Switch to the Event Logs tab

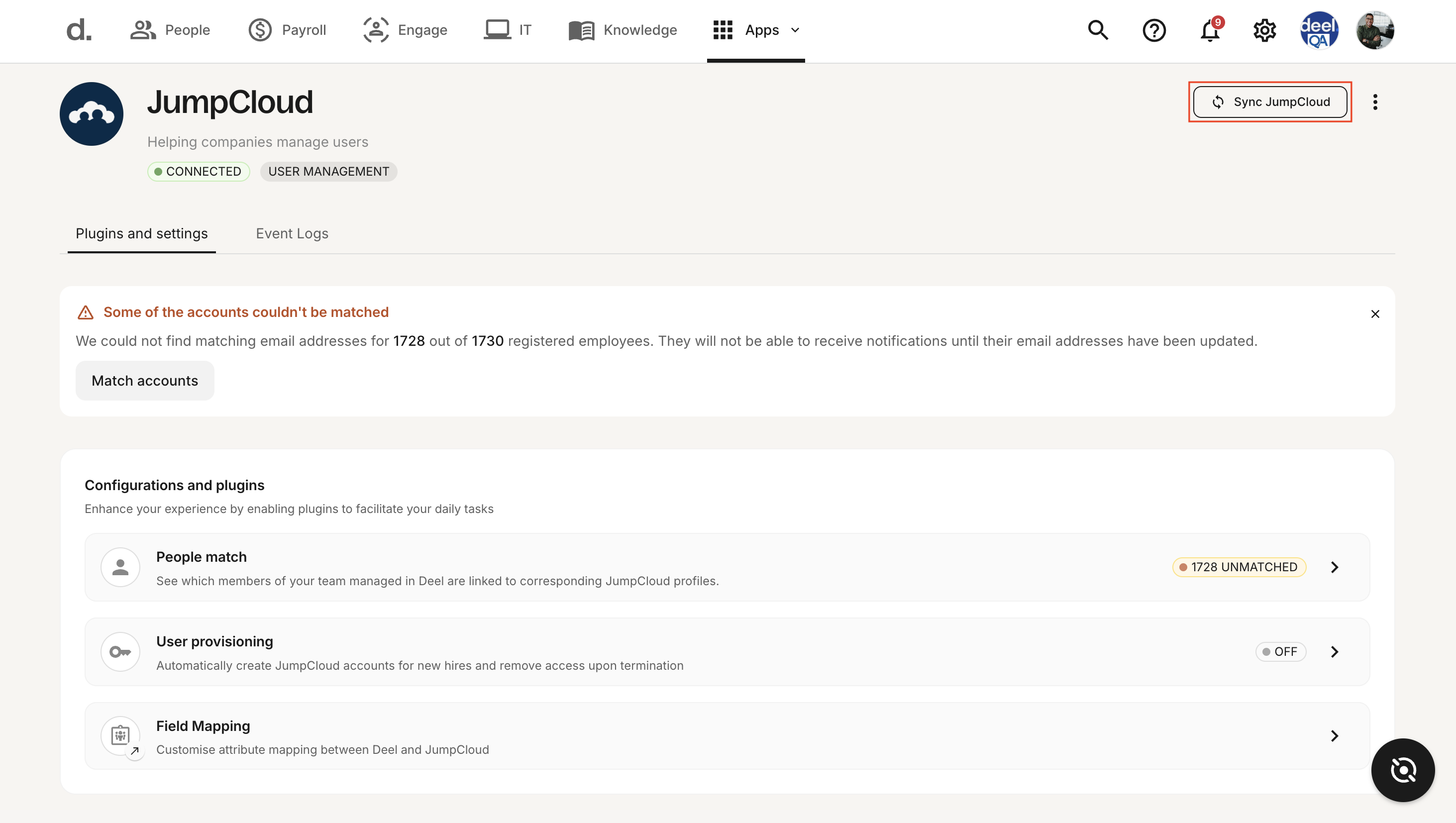pos(292,233)
